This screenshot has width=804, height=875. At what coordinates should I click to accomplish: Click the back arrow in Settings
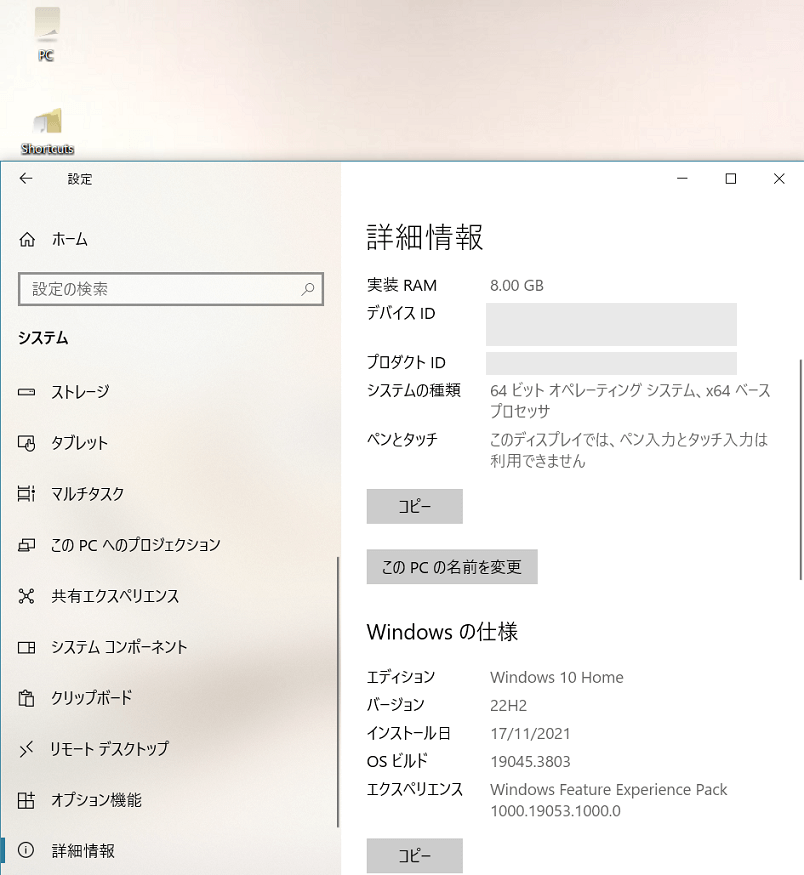[x=26, y=179]
